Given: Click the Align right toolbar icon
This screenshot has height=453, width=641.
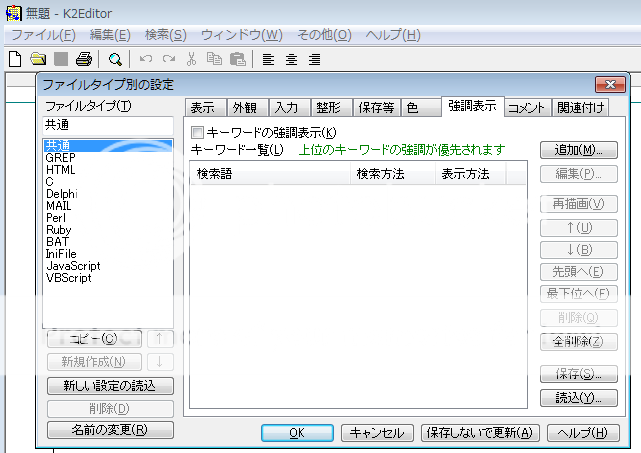Looking at the screenshot, I should pos(314,60).
